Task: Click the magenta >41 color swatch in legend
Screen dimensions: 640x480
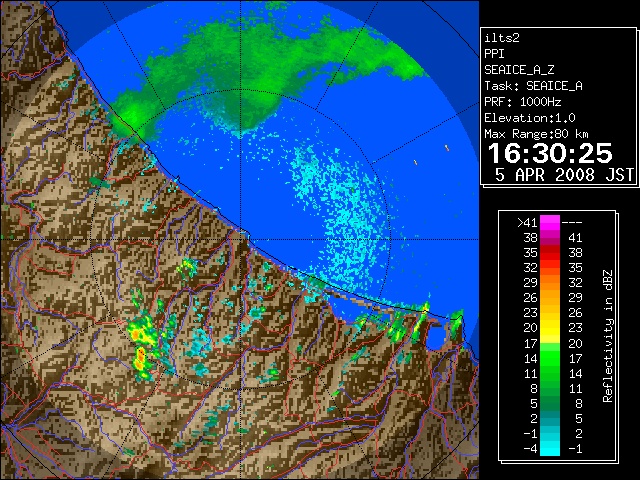Action: 550,222
